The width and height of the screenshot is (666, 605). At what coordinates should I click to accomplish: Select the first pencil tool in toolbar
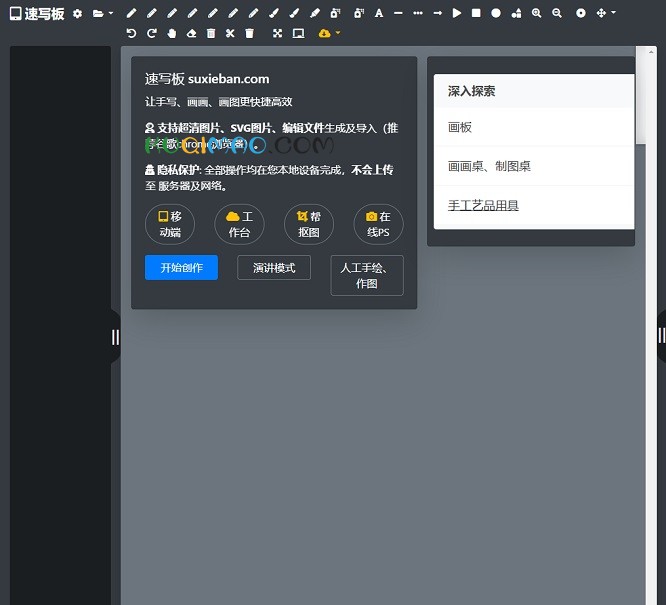(131, 14)
